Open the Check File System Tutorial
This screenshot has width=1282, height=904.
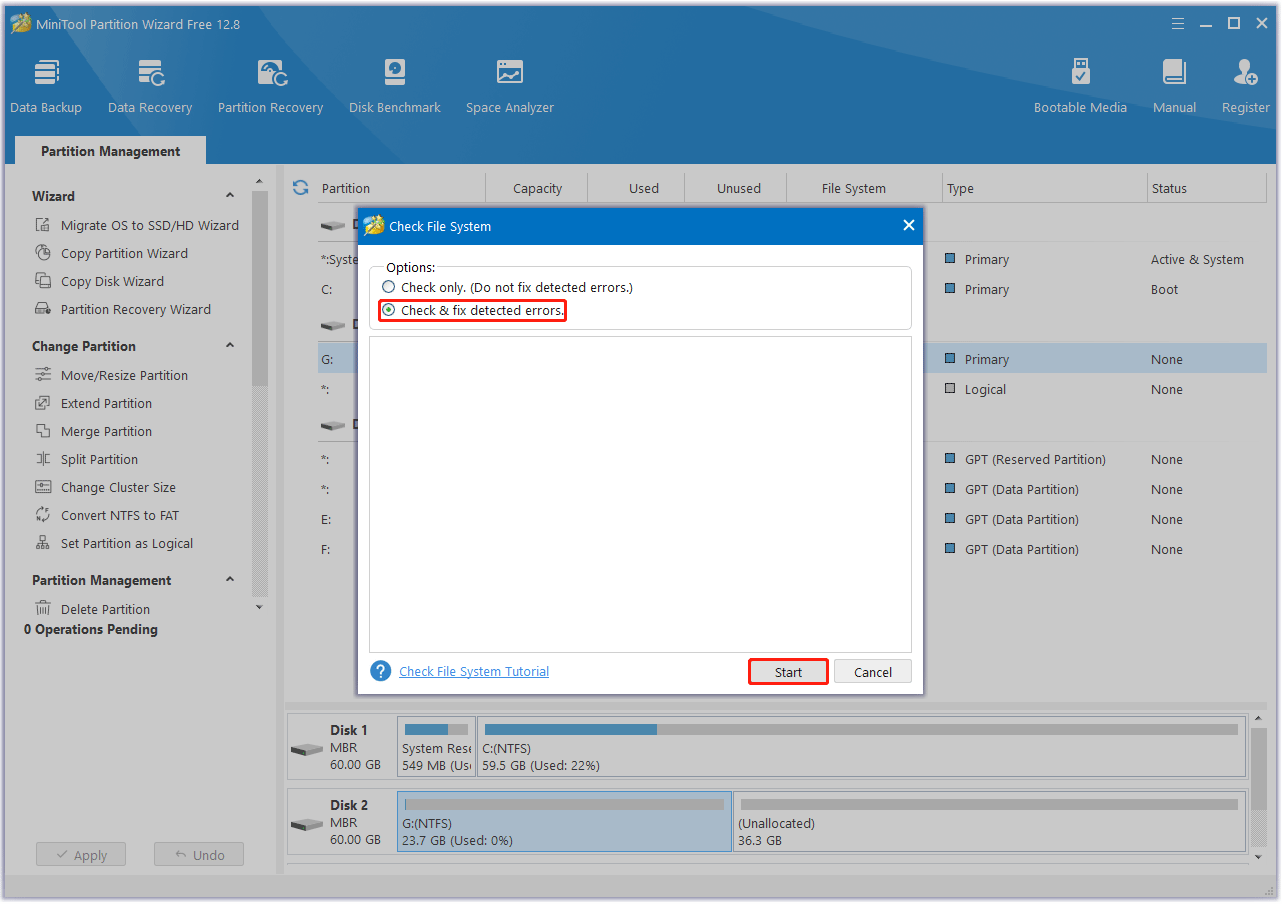click(x=473, y=671)
